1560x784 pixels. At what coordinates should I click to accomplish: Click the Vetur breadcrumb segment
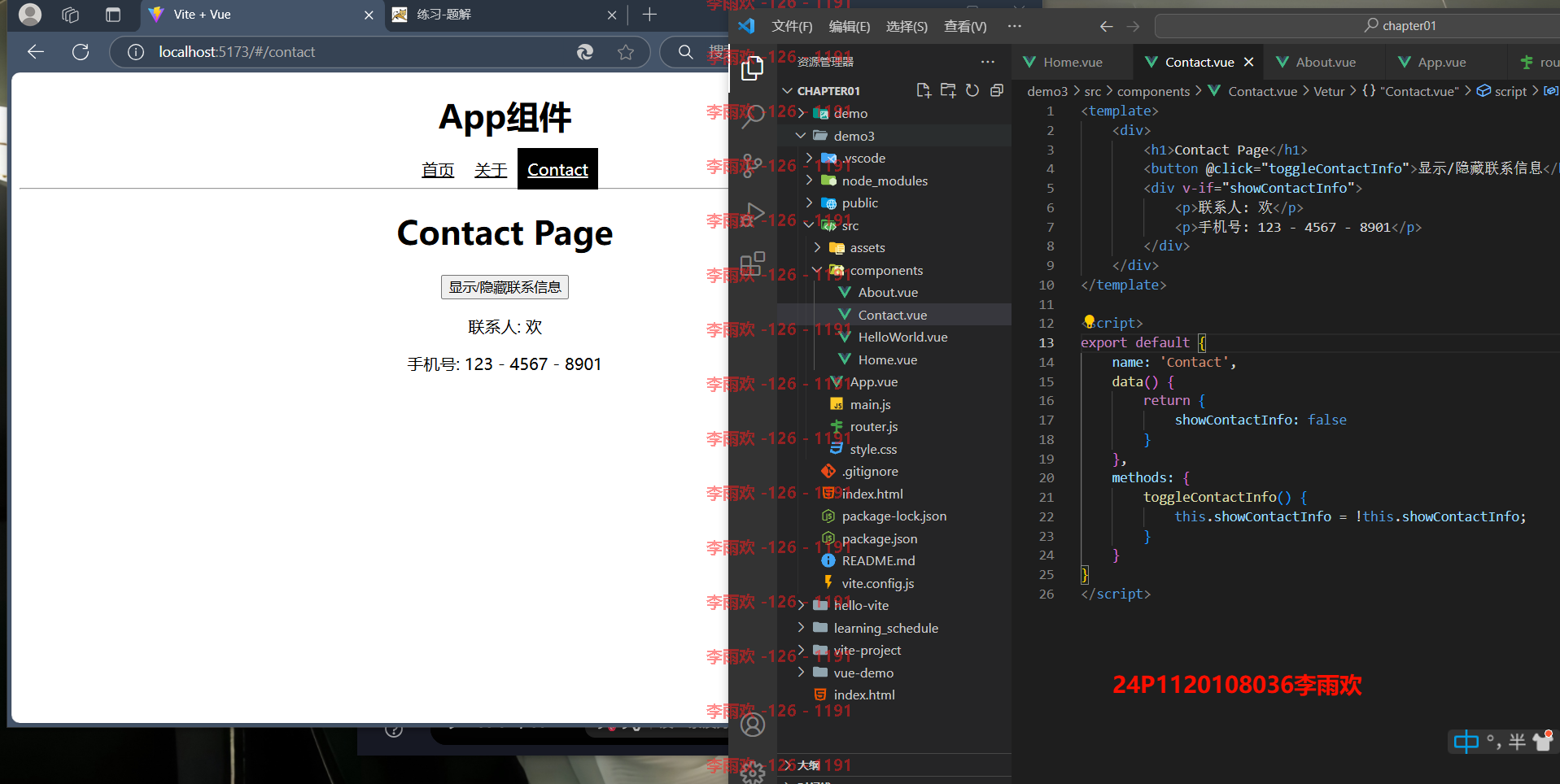pos(1329,91)
